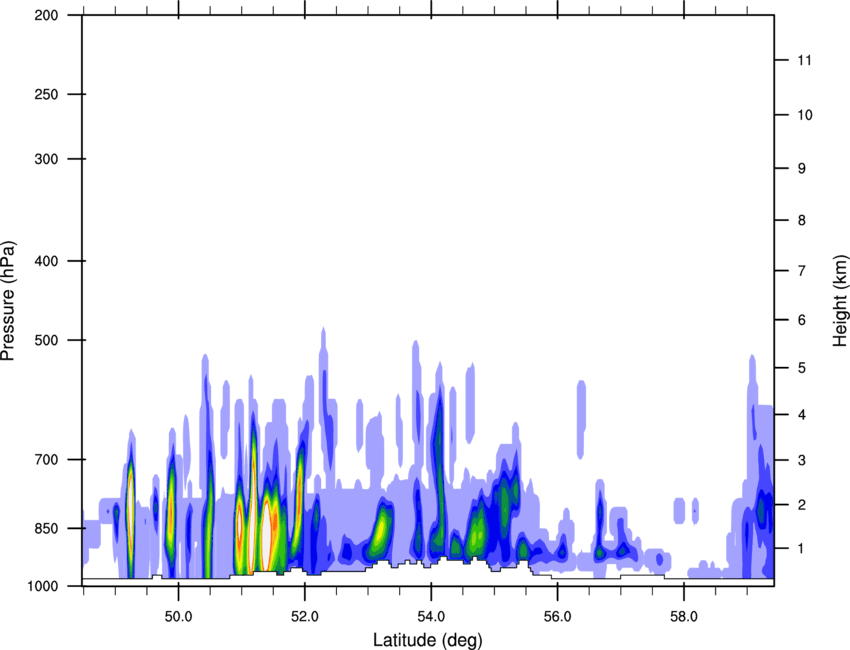Select the 500 pressure tick label
The height and width of the screenshot is (650, 850).
(x=46, y=340)
